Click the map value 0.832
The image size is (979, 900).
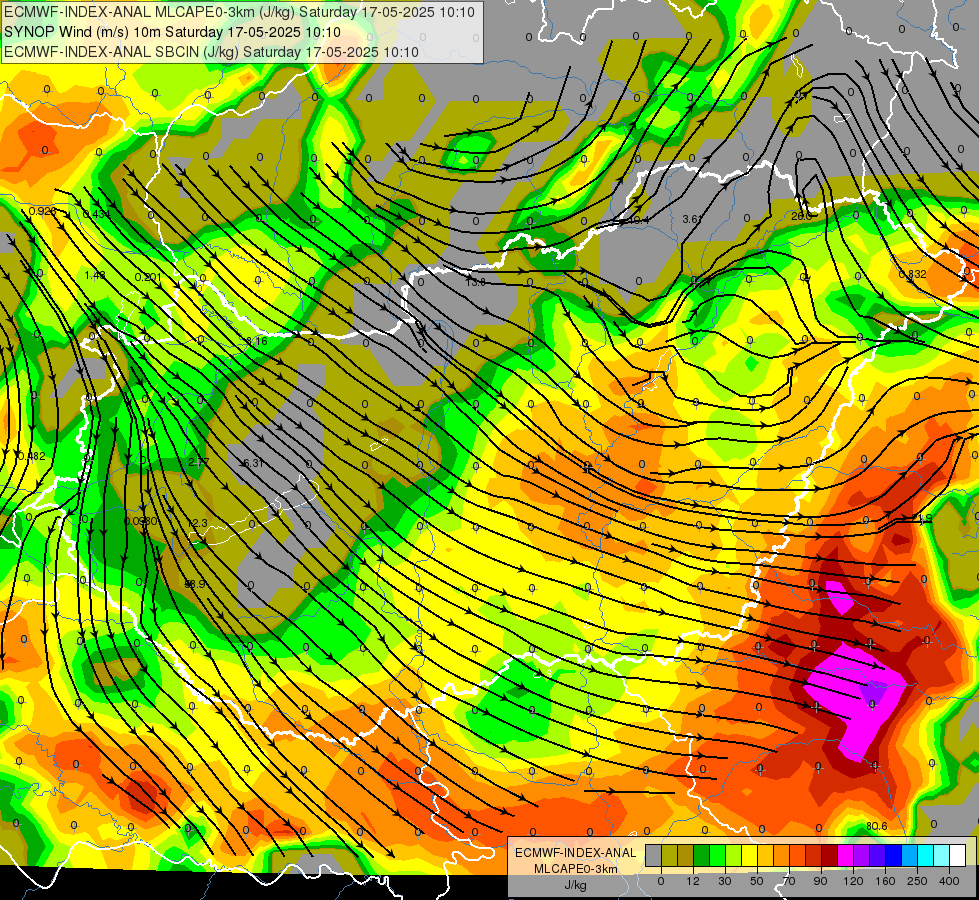point(912,274)
